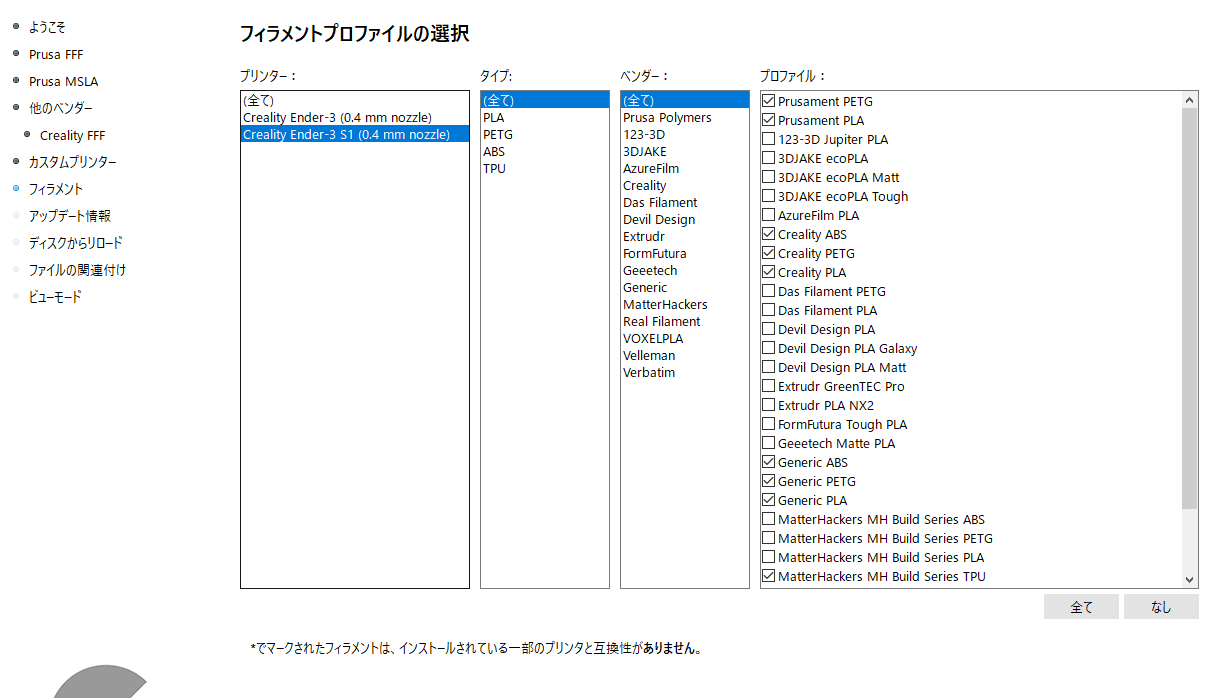Open the カスタムプリンター page
1213x698 pixels.
pos(72,162)
